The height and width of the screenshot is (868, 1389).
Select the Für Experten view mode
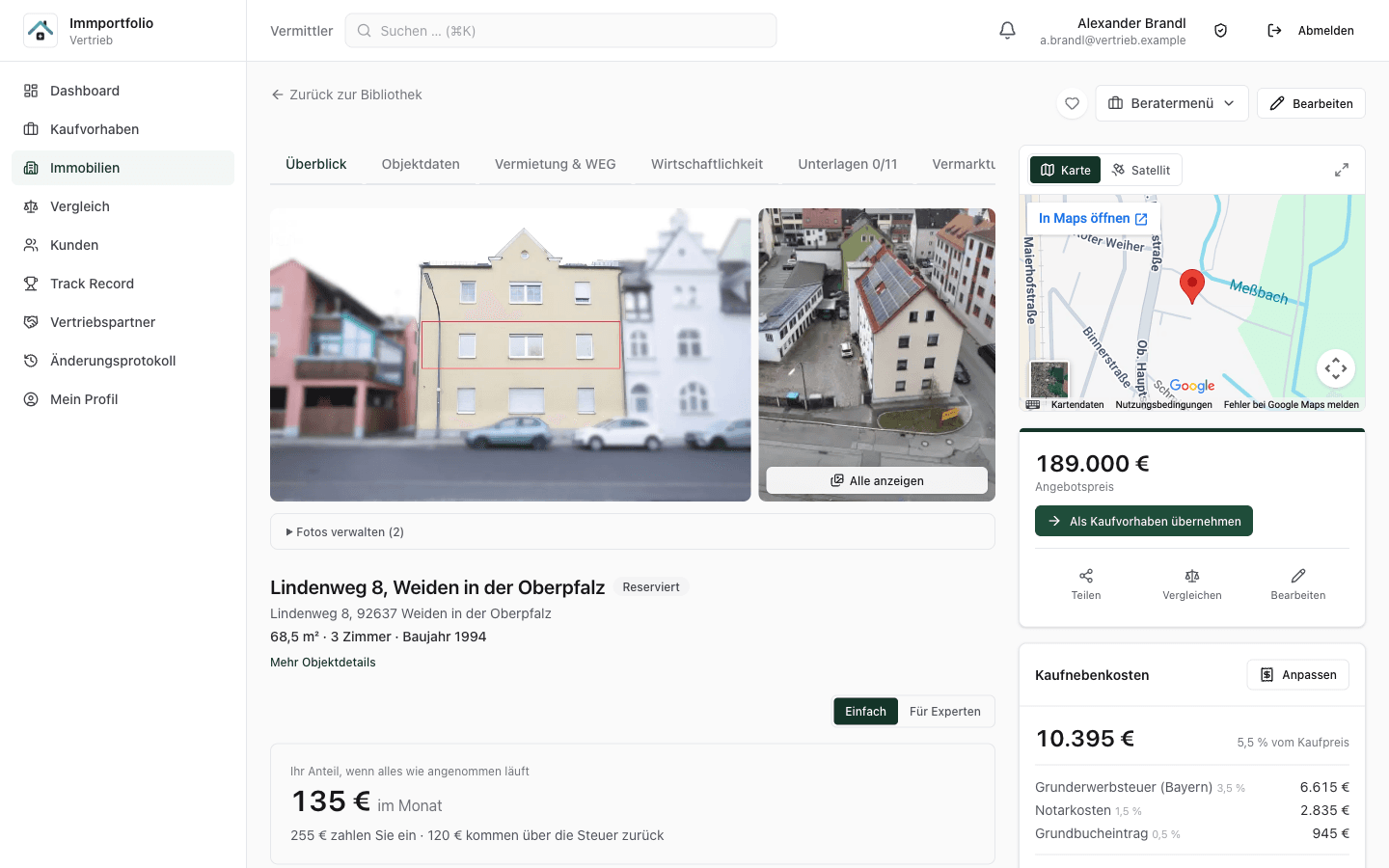tap(945, 712)
